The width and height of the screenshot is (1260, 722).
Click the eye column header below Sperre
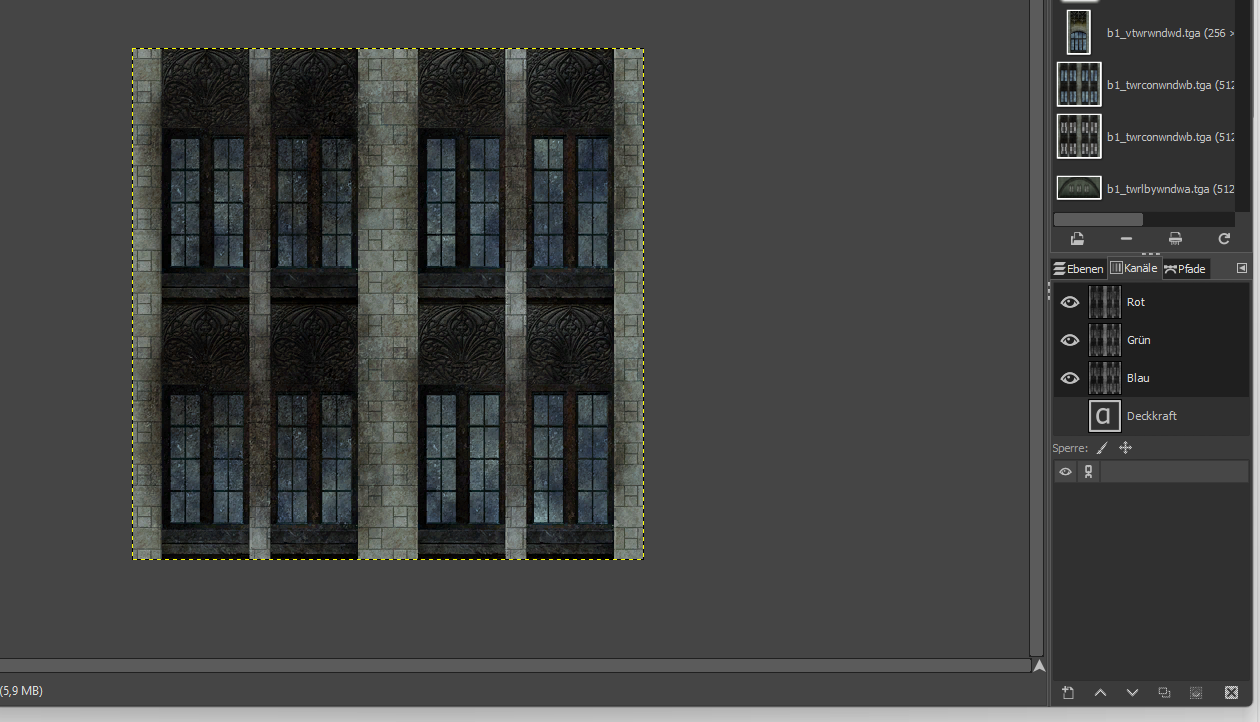coord(1065,472)
